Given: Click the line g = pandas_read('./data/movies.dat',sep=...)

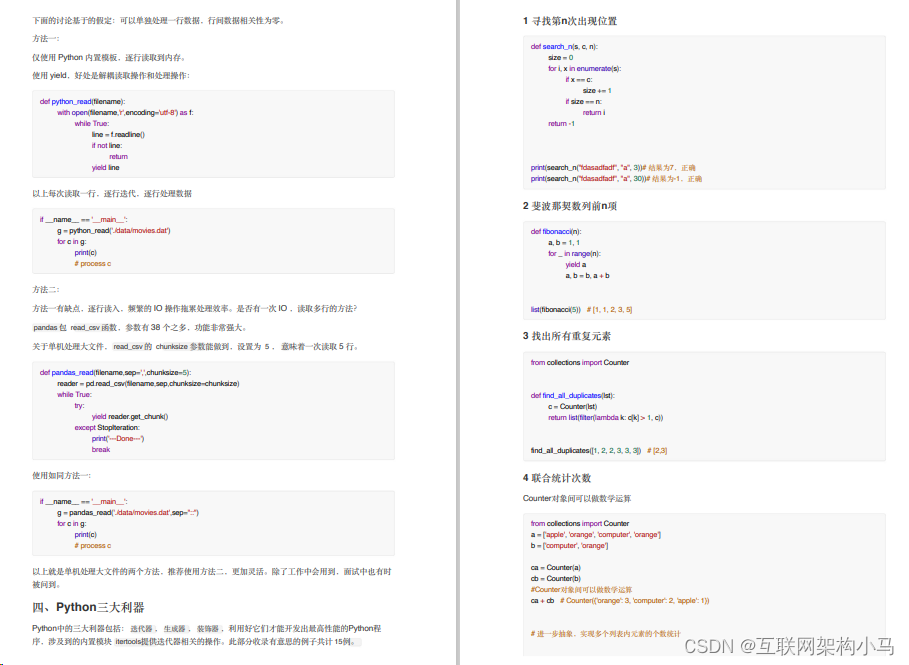Looking at the screenshot, I should (x=128, y=513).
